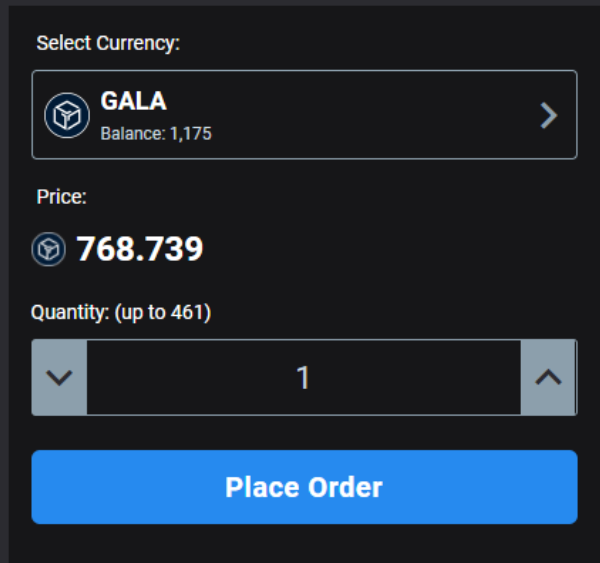Screen dimensions: 600x563
Task: Click the small GALA icon beside the price
Action: pyautogui.click(x=48, y=249)
